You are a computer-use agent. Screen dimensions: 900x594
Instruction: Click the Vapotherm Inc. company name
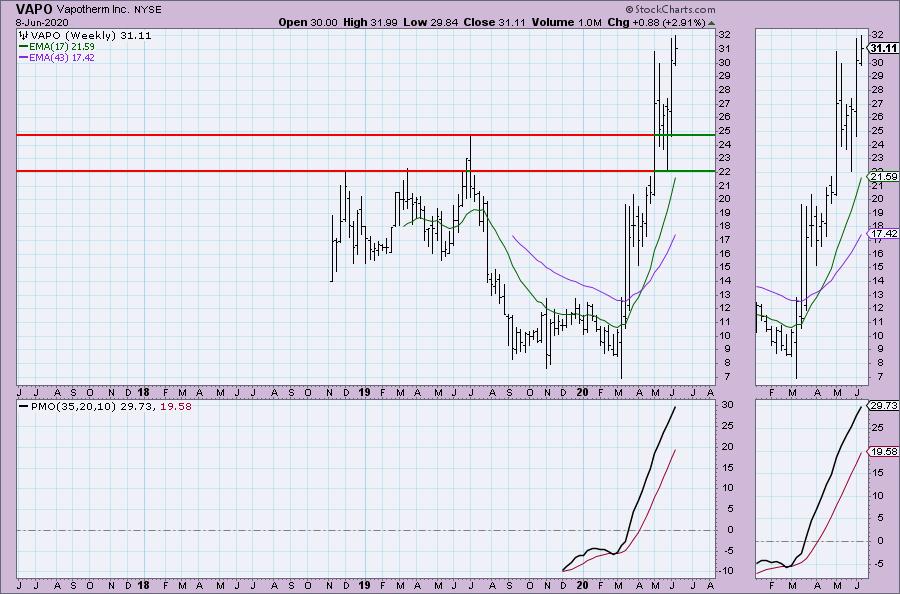pos(92,10)
